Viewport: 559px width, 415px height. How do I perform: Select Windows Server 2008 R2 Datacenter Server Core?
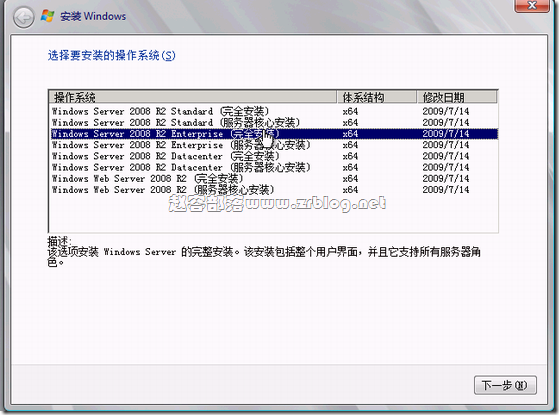tap(274, 167)
